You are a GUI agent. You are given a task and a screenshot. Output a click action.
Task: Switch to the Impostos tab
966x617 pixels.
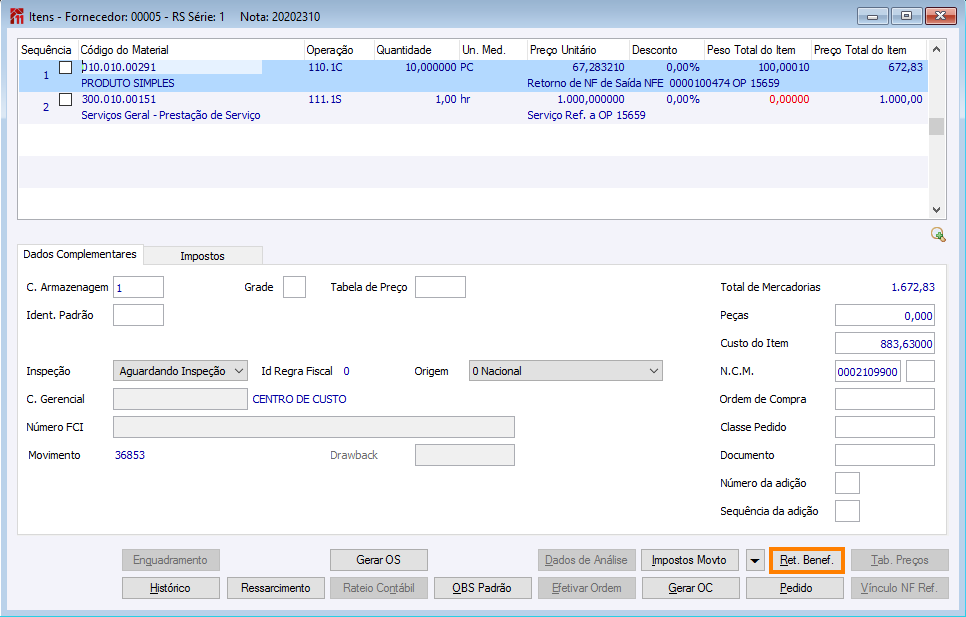click(x=202, y=256)
